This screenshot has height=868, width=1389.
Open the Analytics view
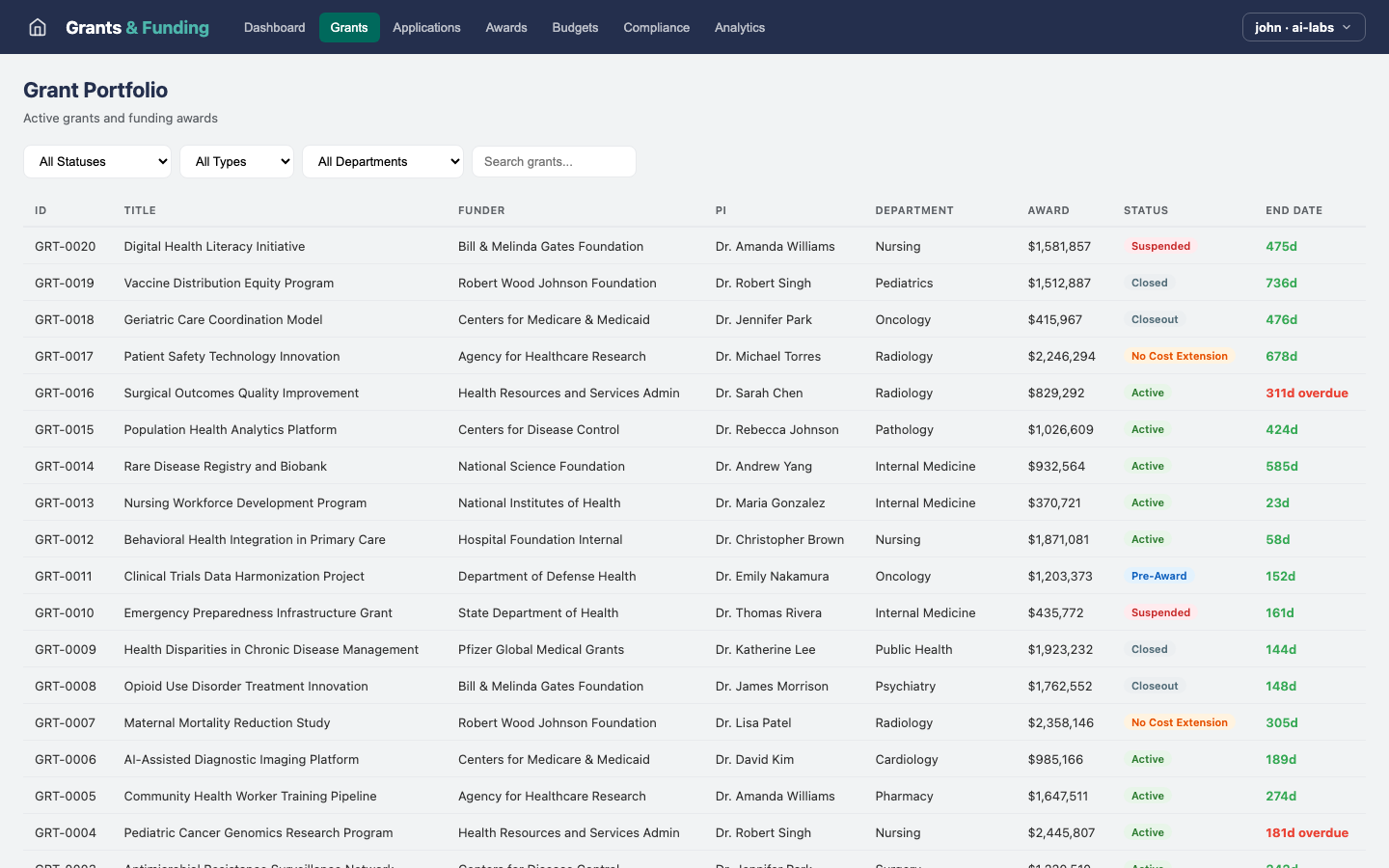739,27
